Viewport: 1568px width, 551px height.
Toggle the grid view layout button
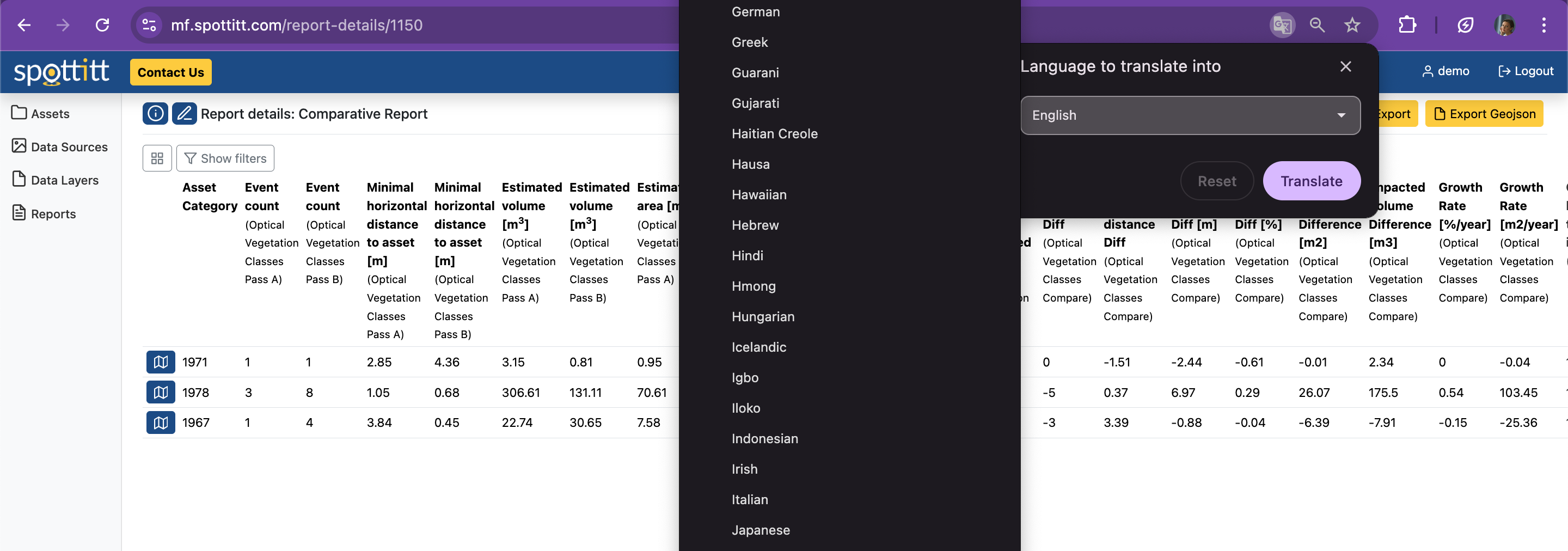pos(157,158)
